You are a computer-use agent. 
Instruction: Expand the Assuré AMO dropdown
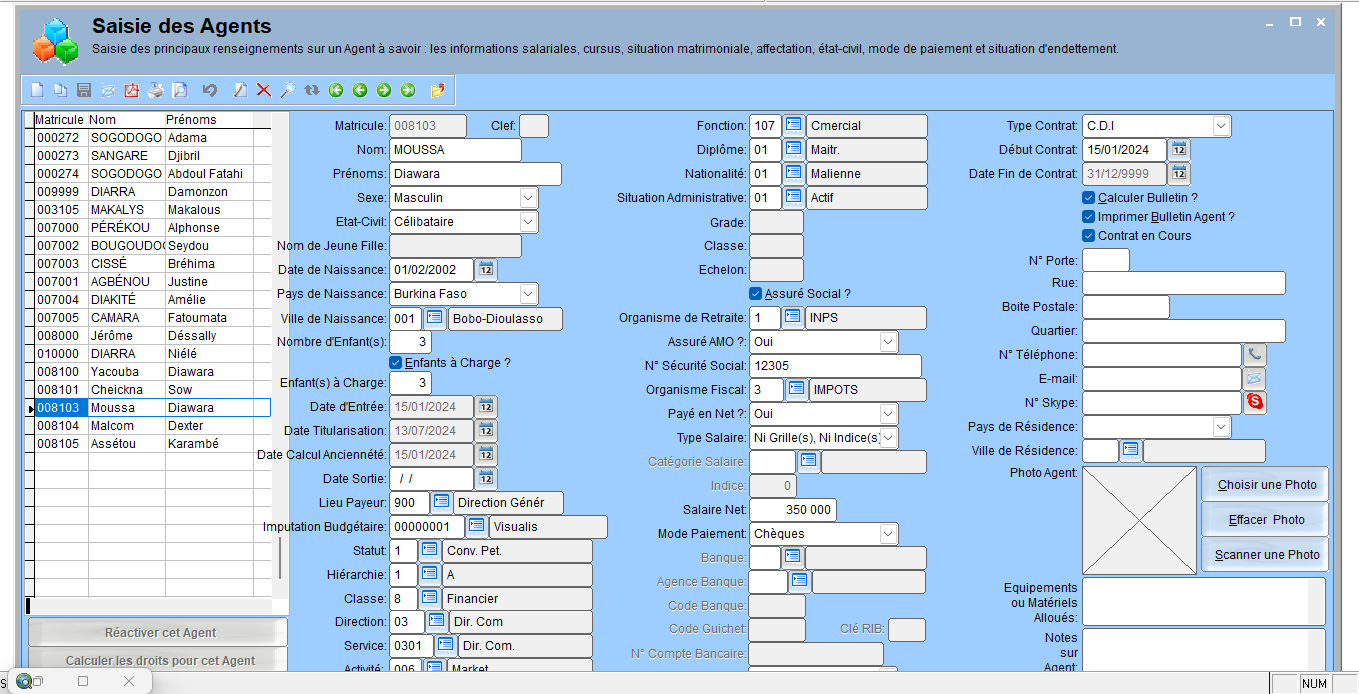pyautogui.click(x=888, y=342)
